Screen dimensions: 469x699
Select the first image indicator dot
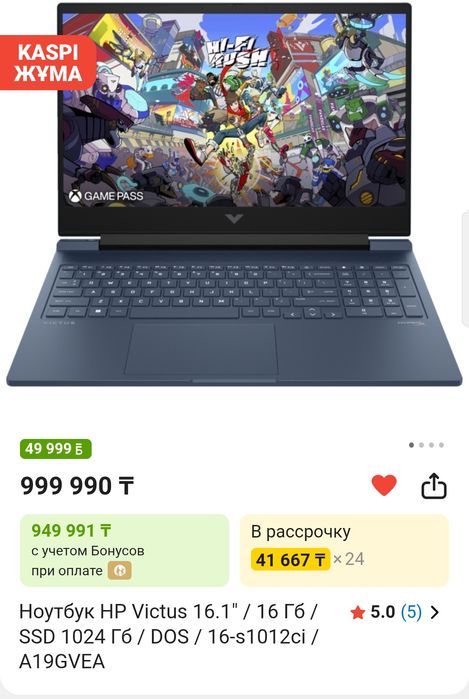[411, 445]
